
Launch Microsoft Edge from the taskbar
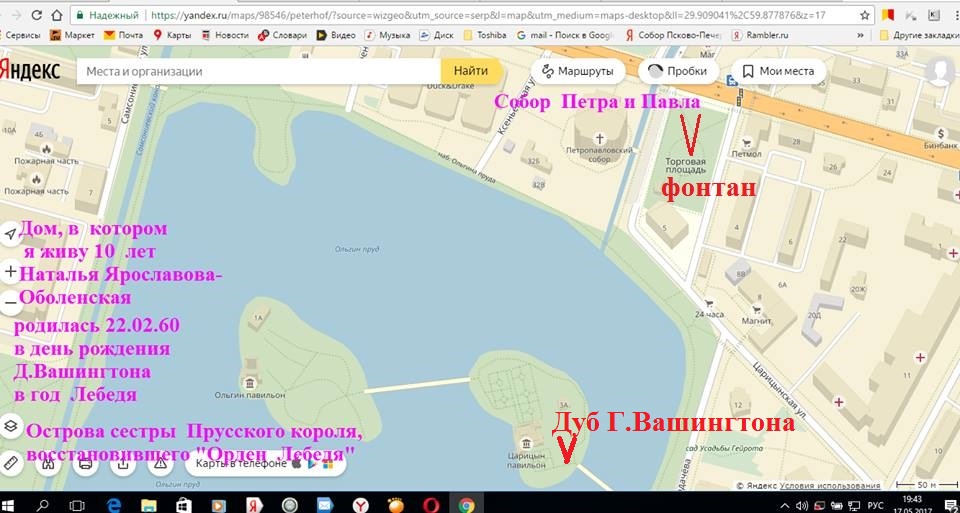coord(114,505)
